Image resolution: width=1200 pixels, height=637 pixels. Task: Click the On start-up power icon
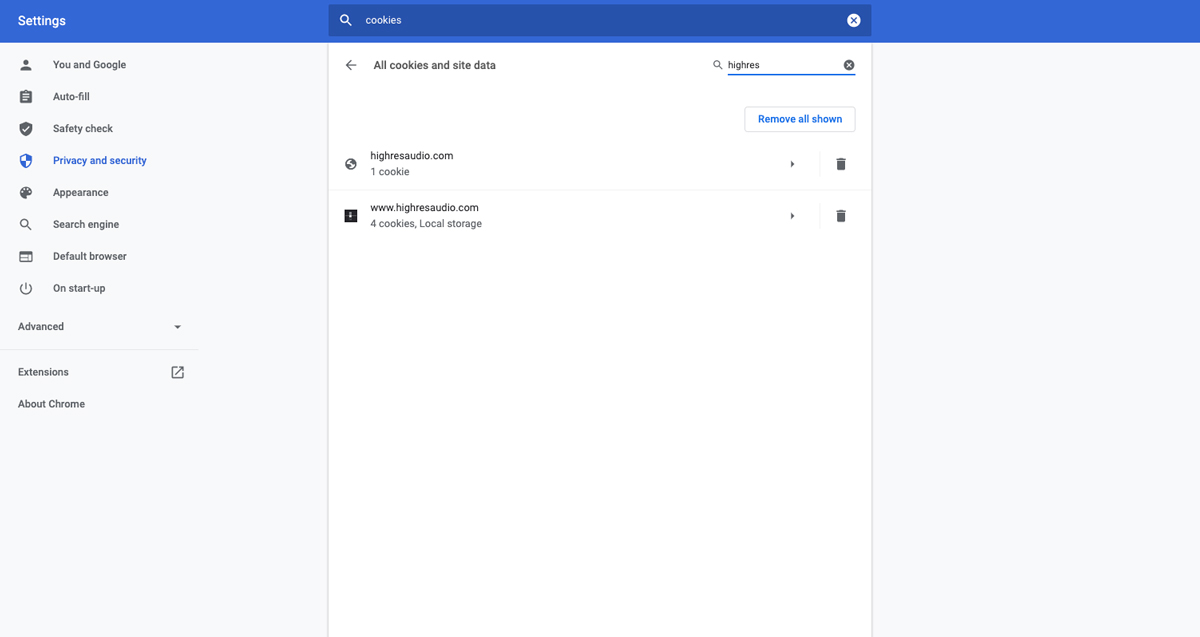tap(26, 289)
